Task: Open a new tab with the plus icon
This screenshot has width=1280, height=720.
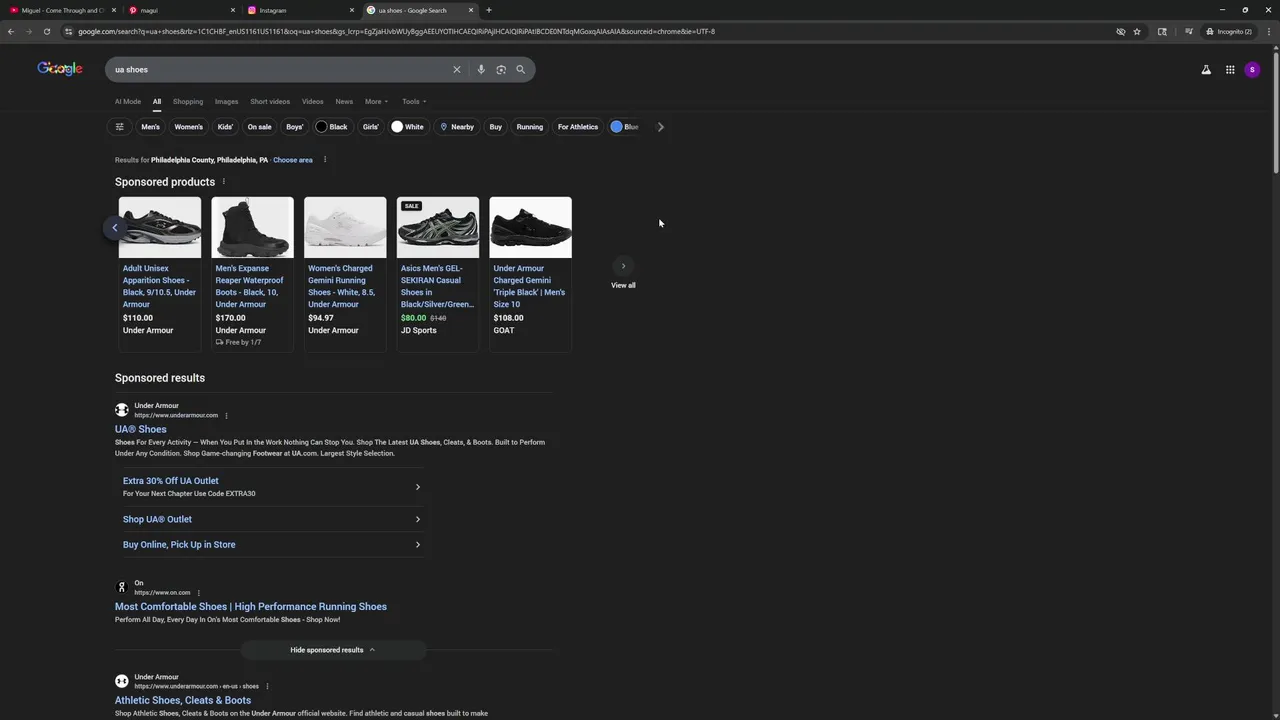Action: point(489,10)
